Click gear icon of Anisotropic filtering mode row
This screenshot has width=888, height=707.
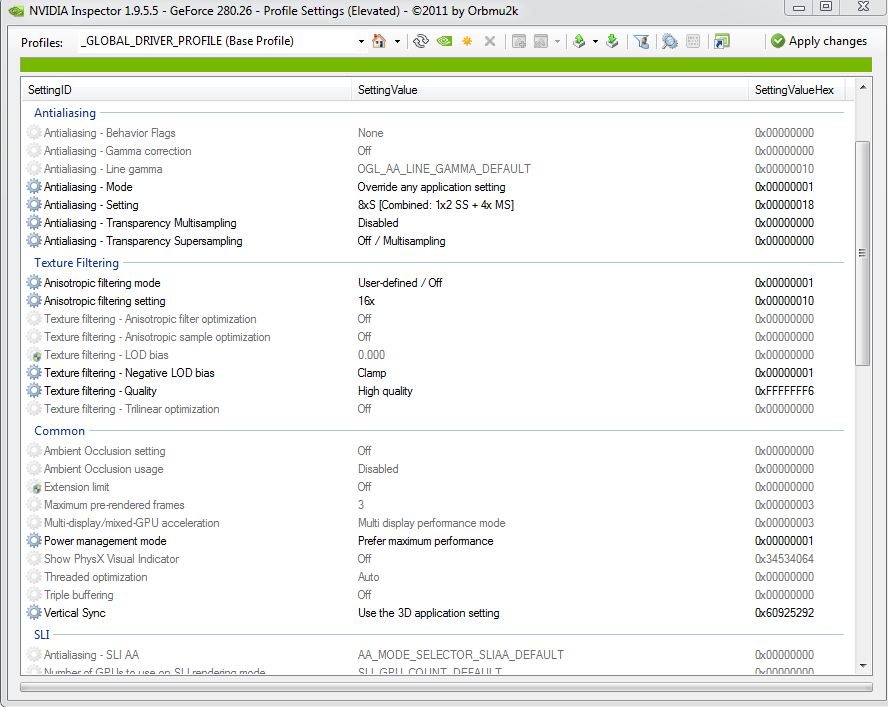click(x=34, y=282)
